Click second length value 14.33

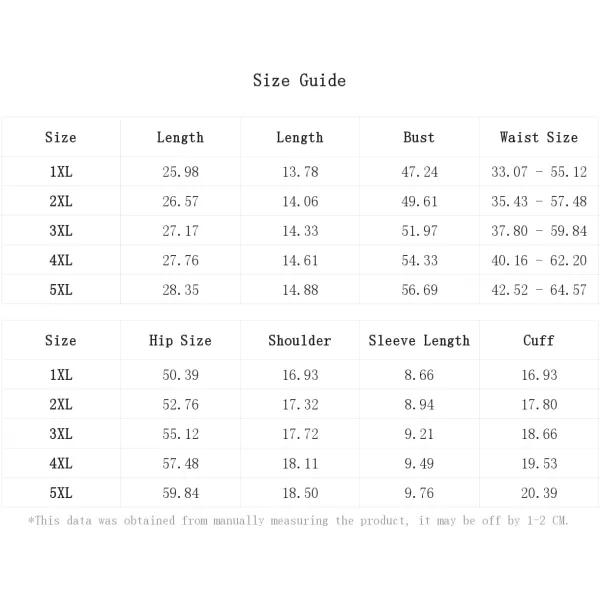[300, 231]
